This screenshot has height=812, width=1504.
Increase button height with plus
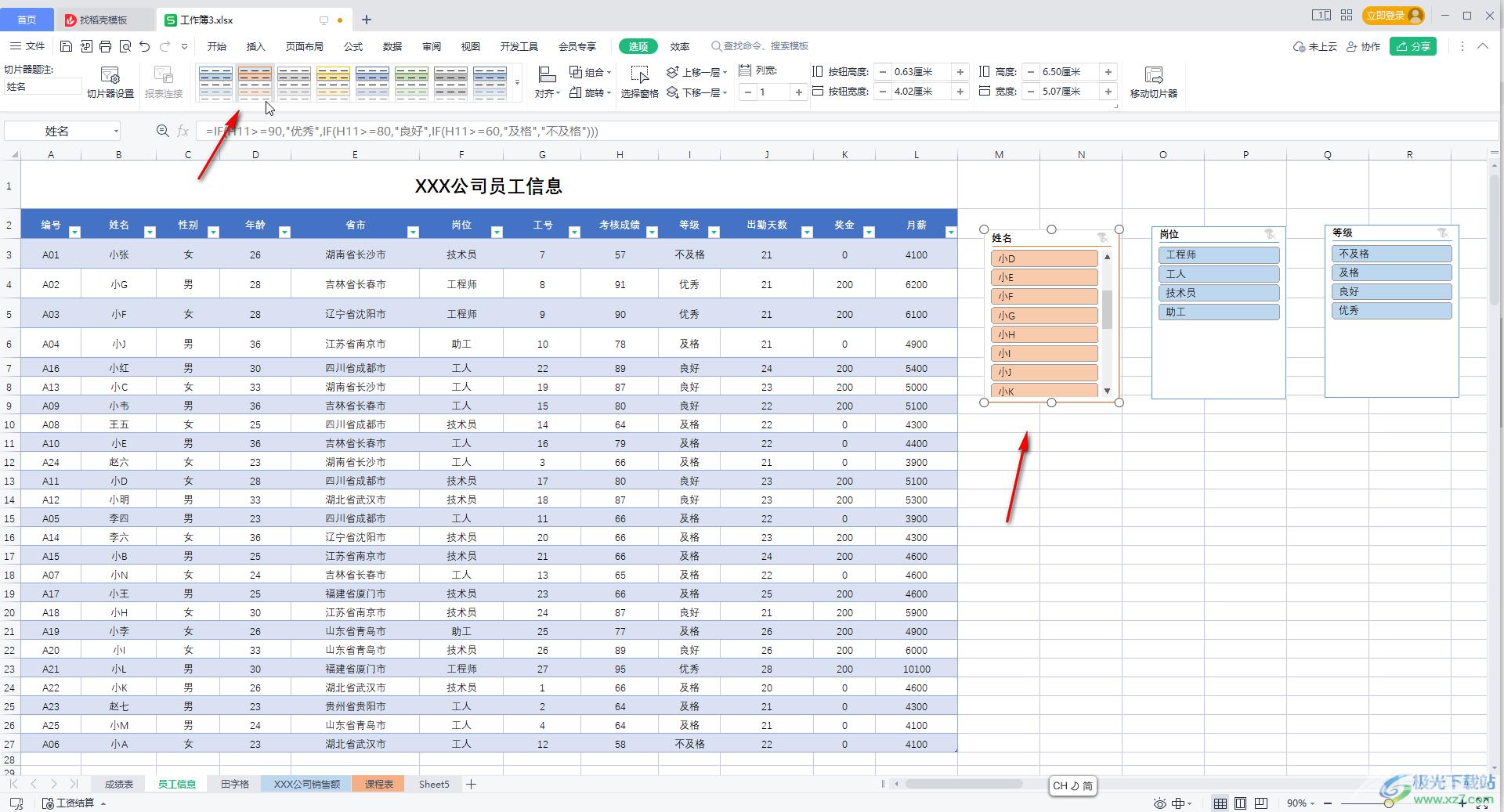point(960,71)
